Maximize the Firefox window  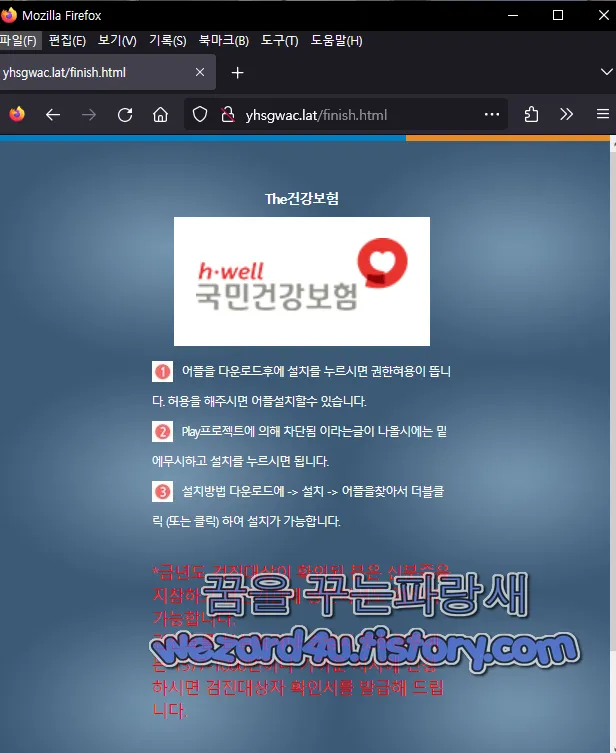pos(558,15)
